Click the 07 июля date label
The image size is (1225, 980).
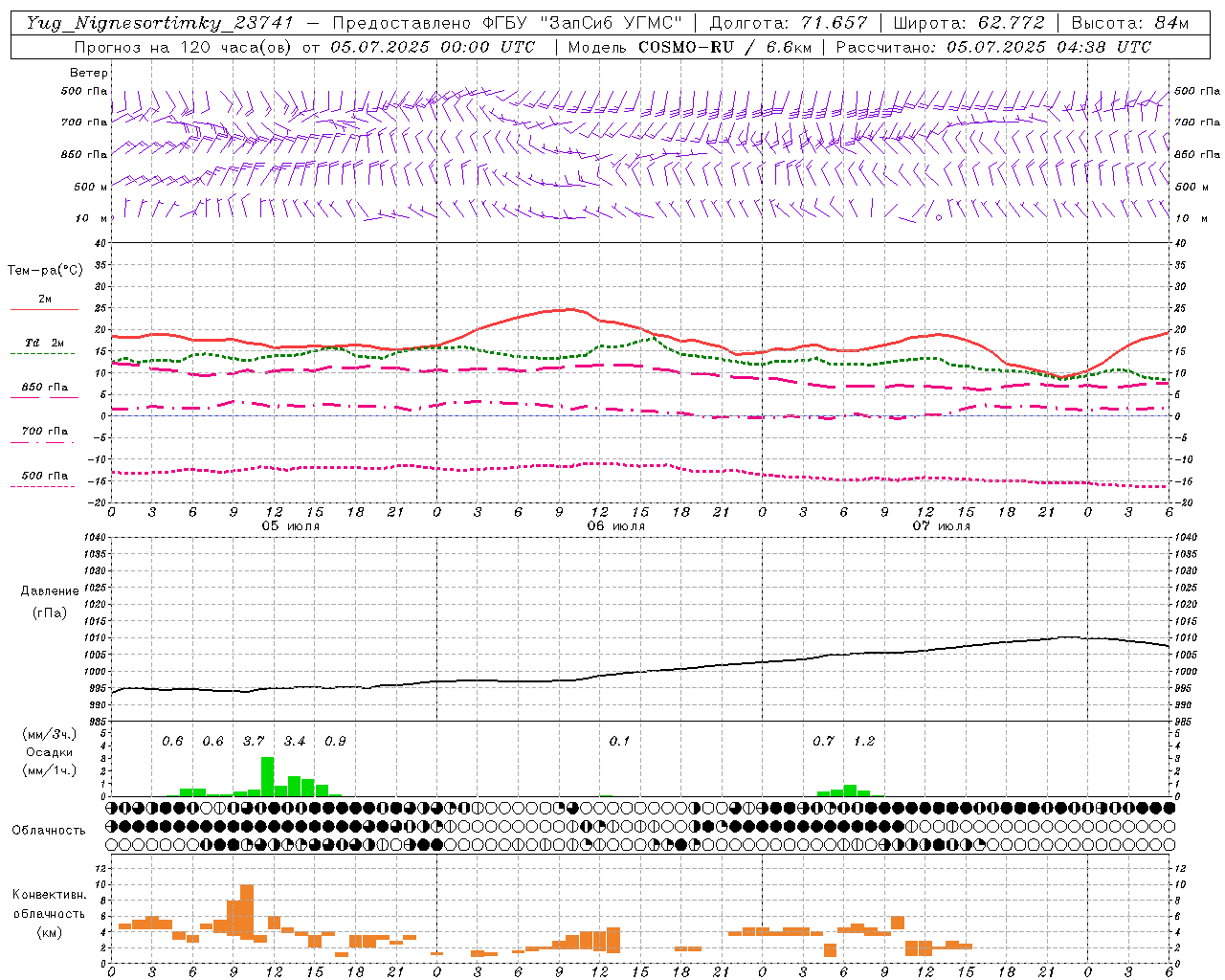click(941, 526)
